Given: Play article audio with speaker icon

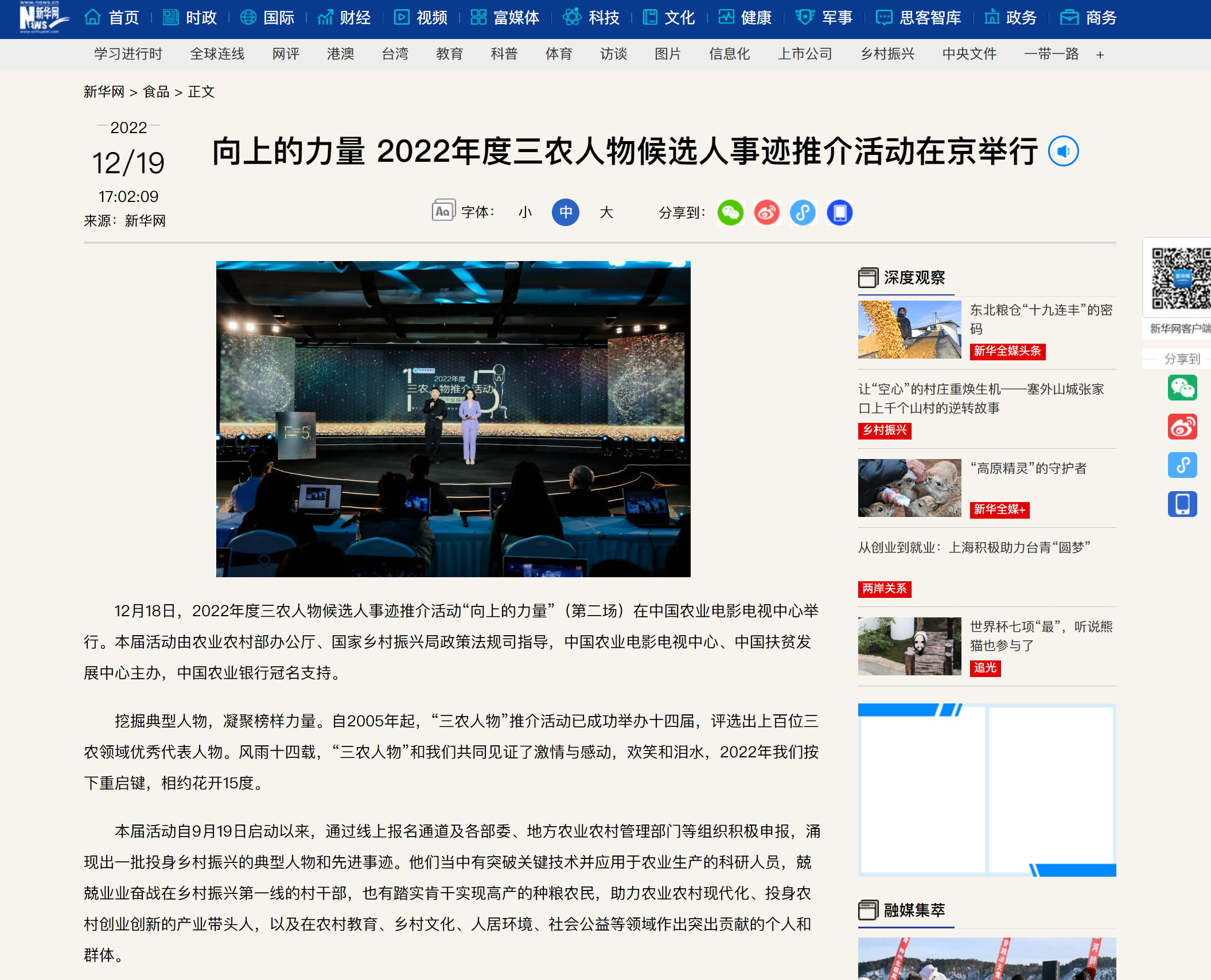Looking at the screenshot, I should pyautogui.click(x=1063, y=151).
